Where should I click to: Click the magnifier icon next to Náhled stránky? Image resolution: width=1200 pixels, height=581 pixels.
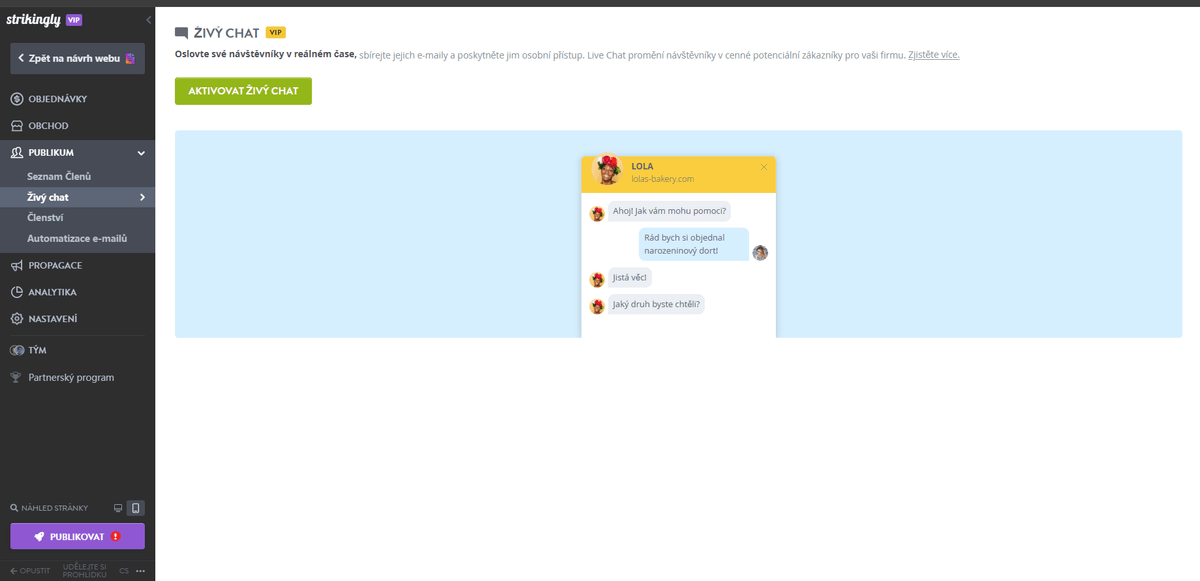click(12, 507)
